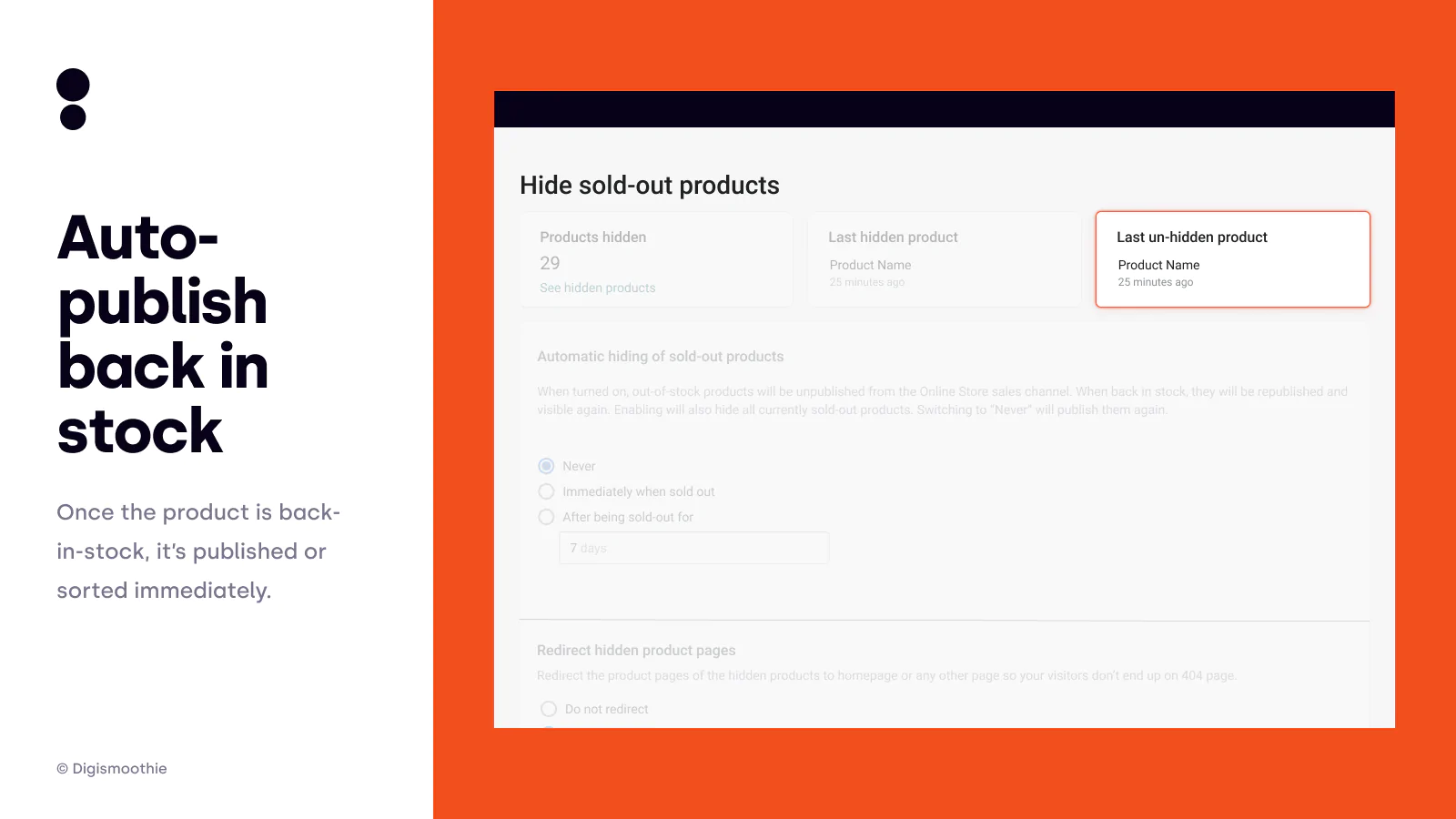Click the Digismoothie copyright text
This screenshot has width=1456, height=819.
[112, 769]
